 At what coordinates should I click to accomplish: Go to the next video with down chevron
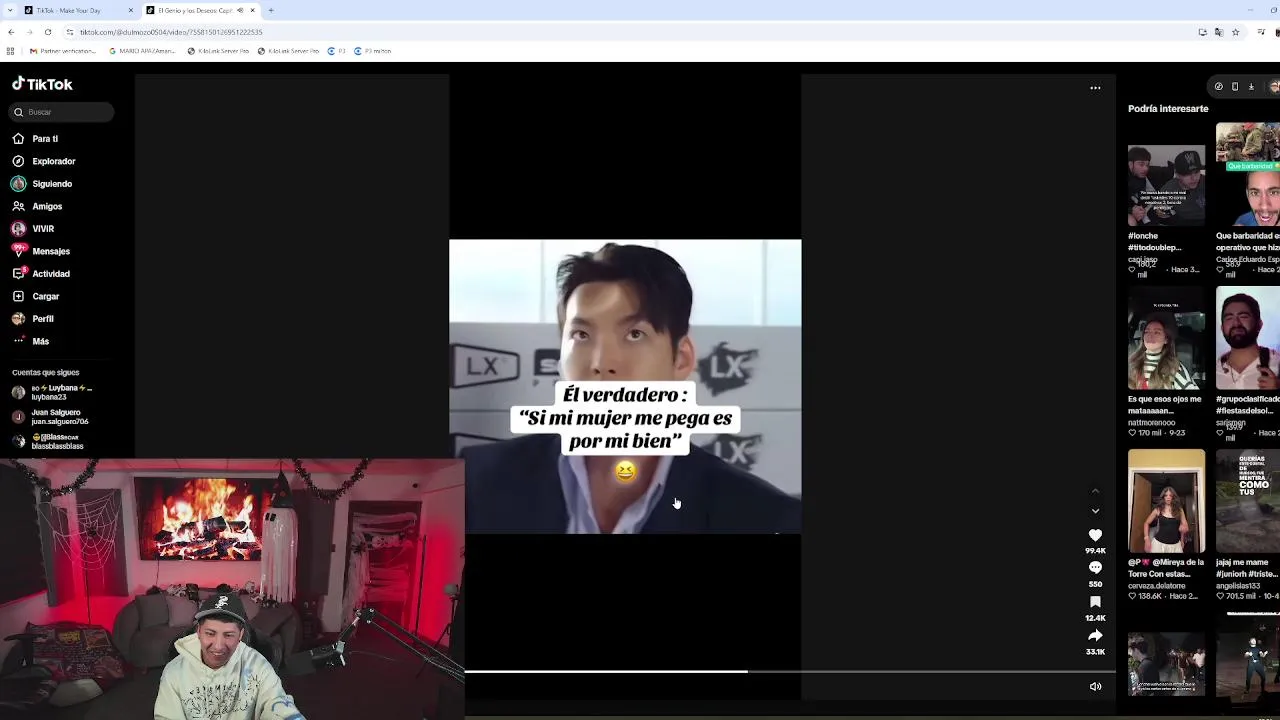click(x=1095, y=511)
